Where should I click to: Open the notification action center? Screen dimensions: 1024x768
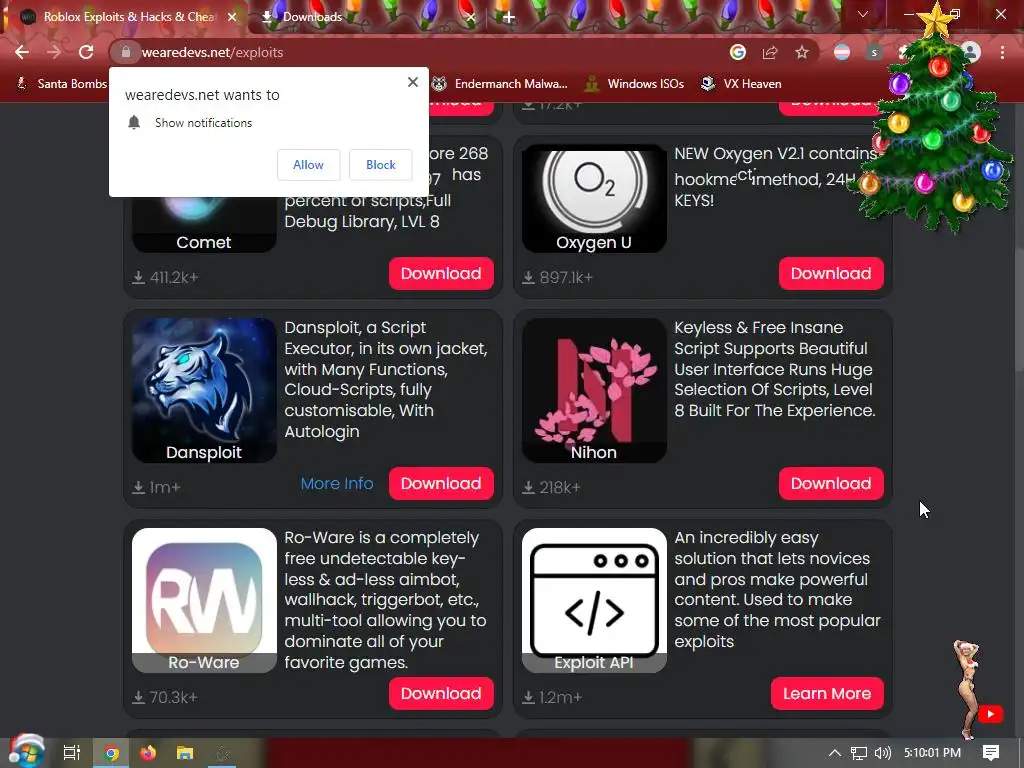991,753
